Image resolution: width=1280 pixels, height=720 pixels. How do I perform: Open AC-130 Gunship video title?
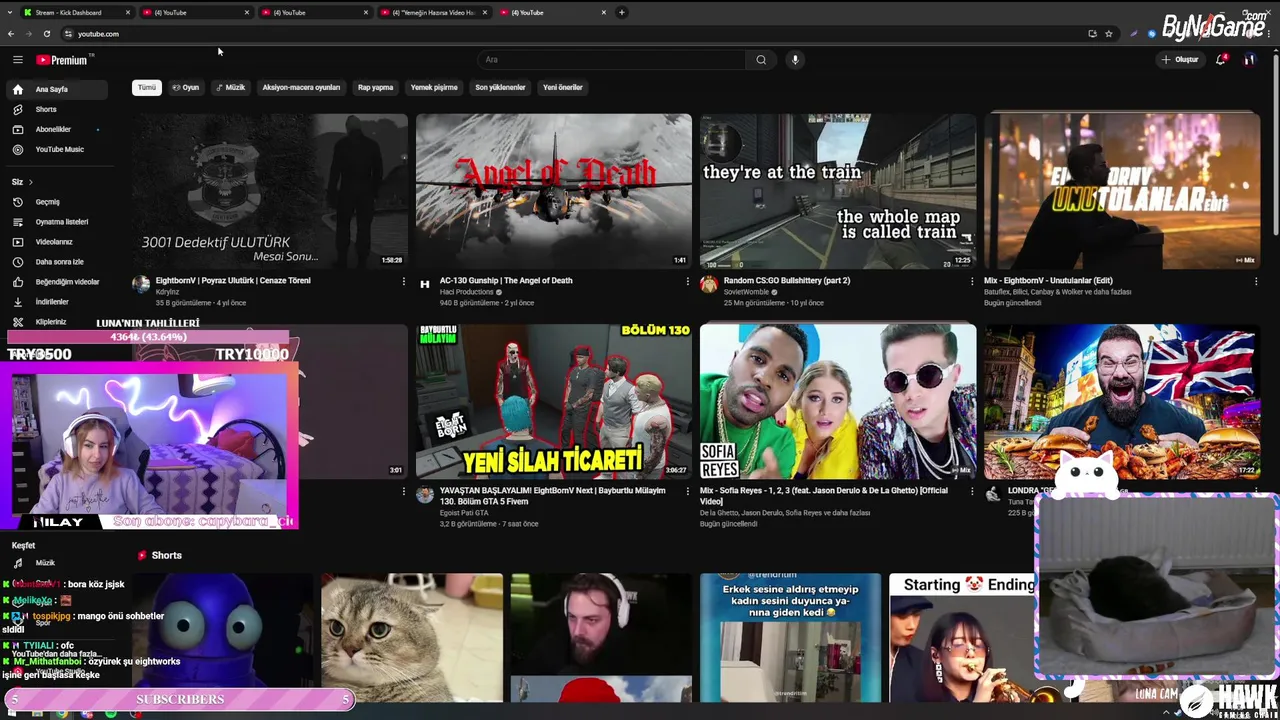coord(506,281)
